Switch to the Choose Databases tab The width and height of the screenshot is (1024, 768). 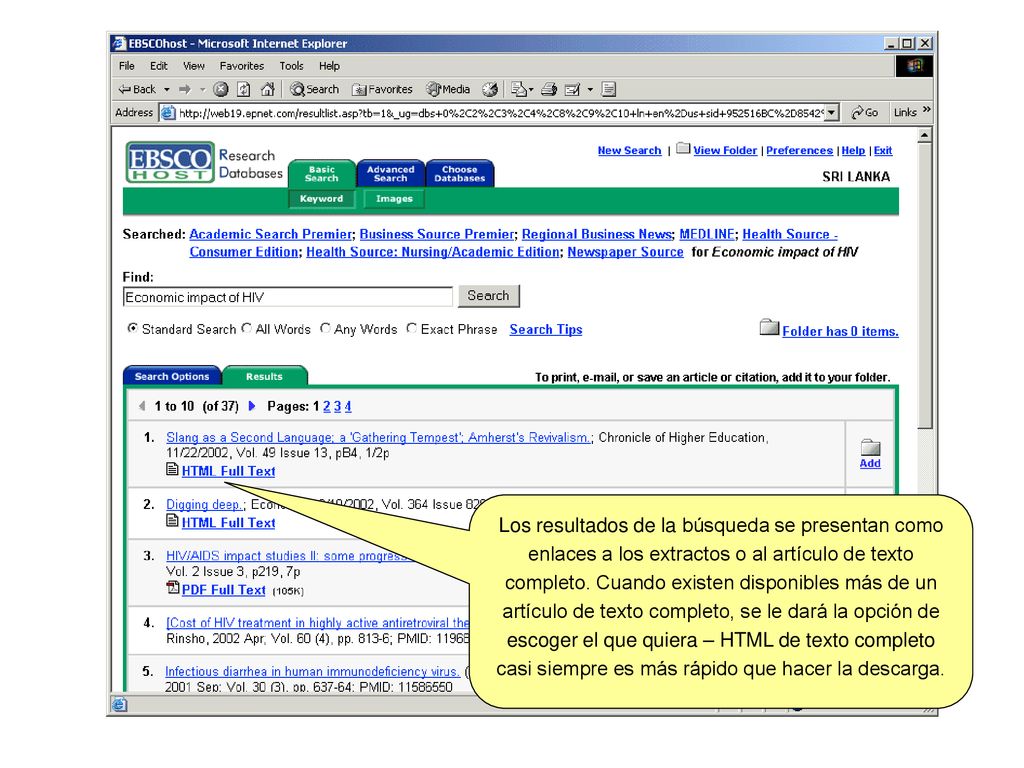(460, 174)
